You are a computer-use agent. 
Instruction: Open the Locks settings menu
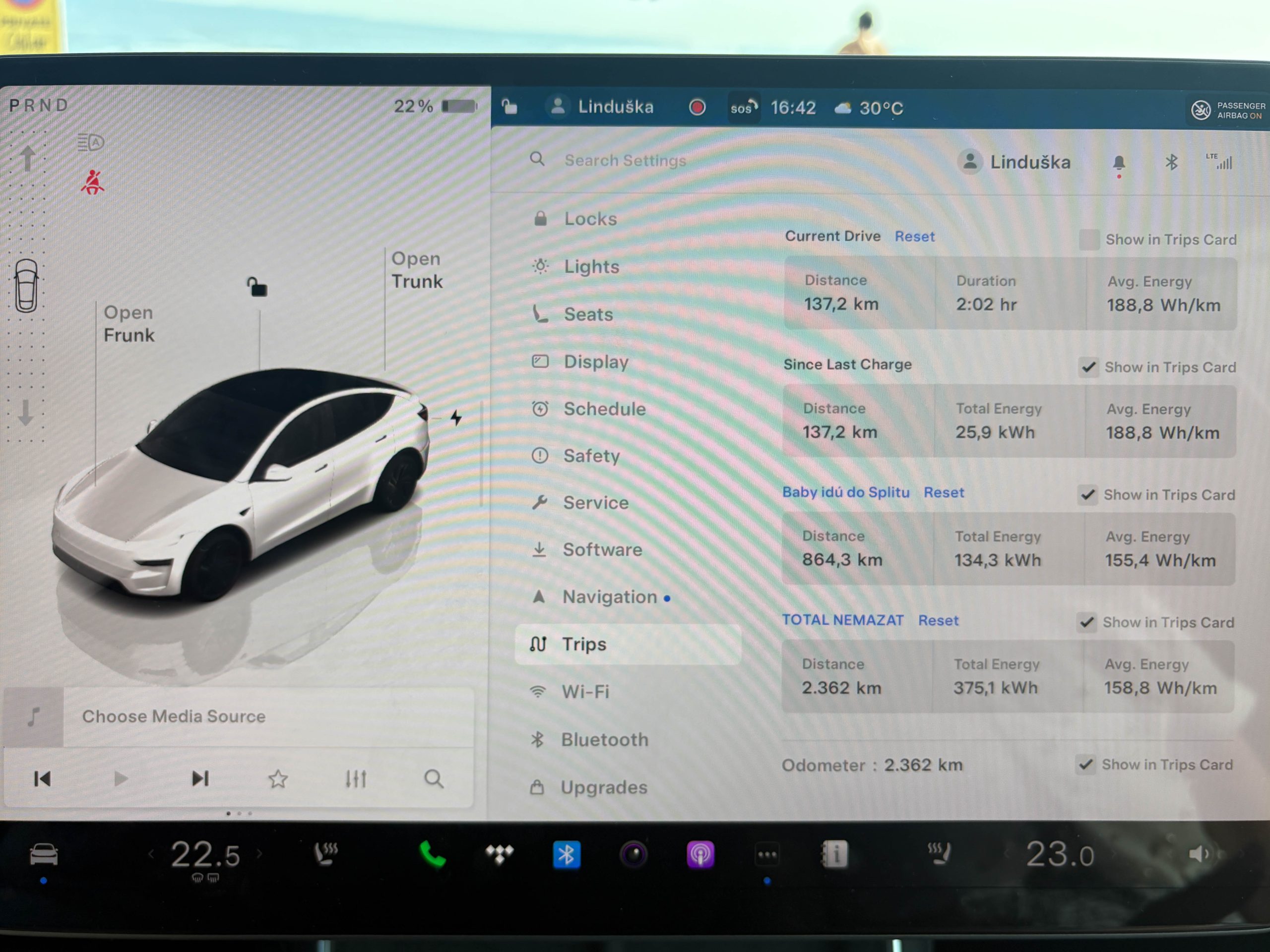tap(629, 219)
